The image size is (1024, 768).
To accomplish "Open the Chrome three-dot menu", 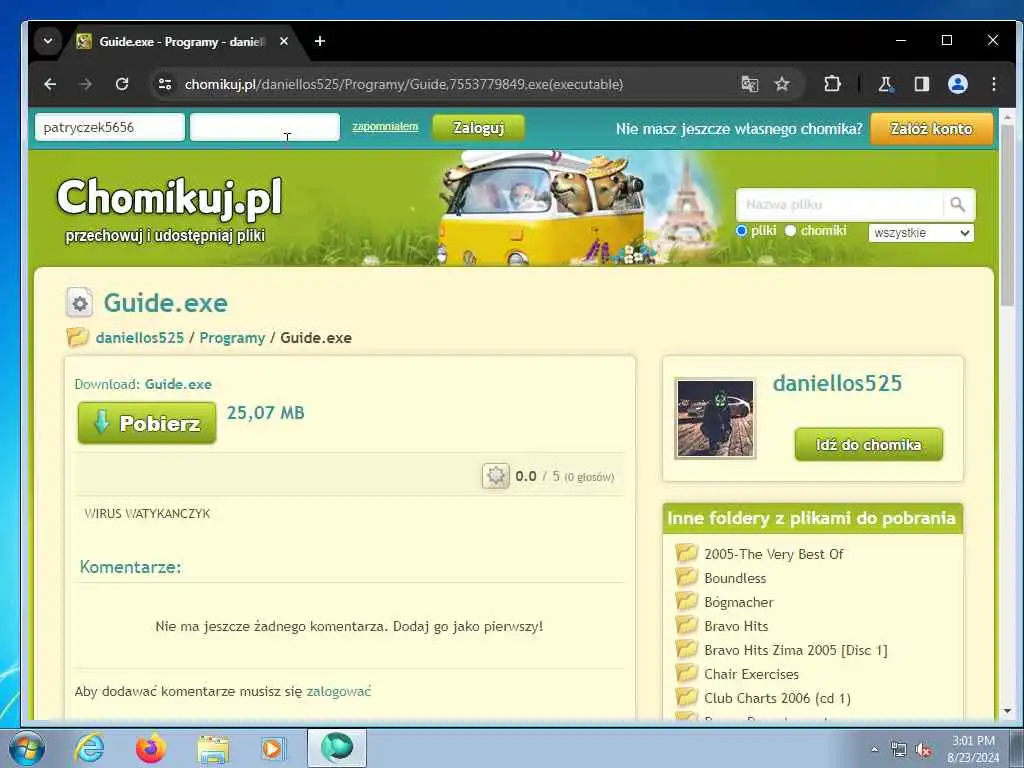I will [x=993, y=84].
